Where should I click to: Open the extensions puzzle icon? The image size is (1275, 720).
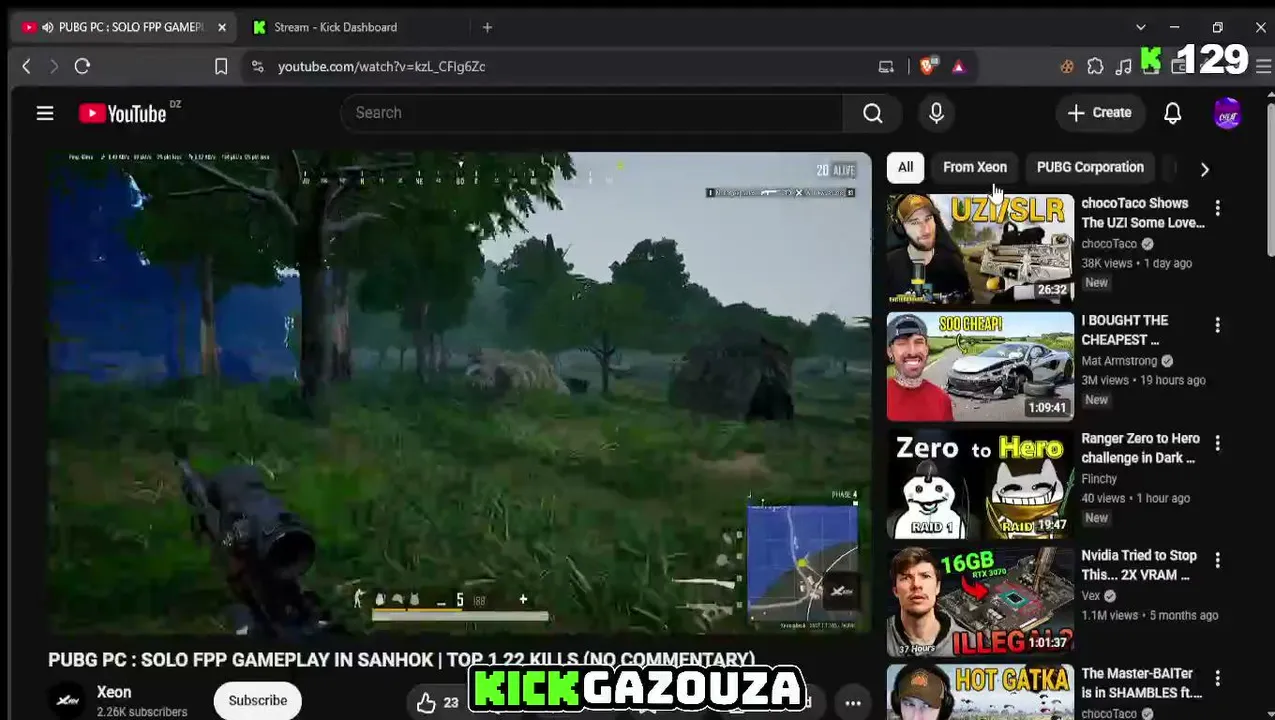[1095, 66]
